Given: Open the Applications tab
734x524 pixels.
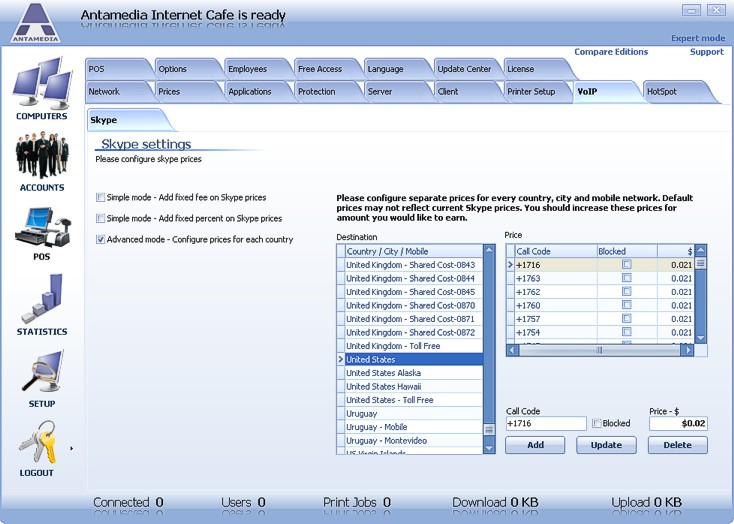Looking at the screenshot, I should 257,92.
